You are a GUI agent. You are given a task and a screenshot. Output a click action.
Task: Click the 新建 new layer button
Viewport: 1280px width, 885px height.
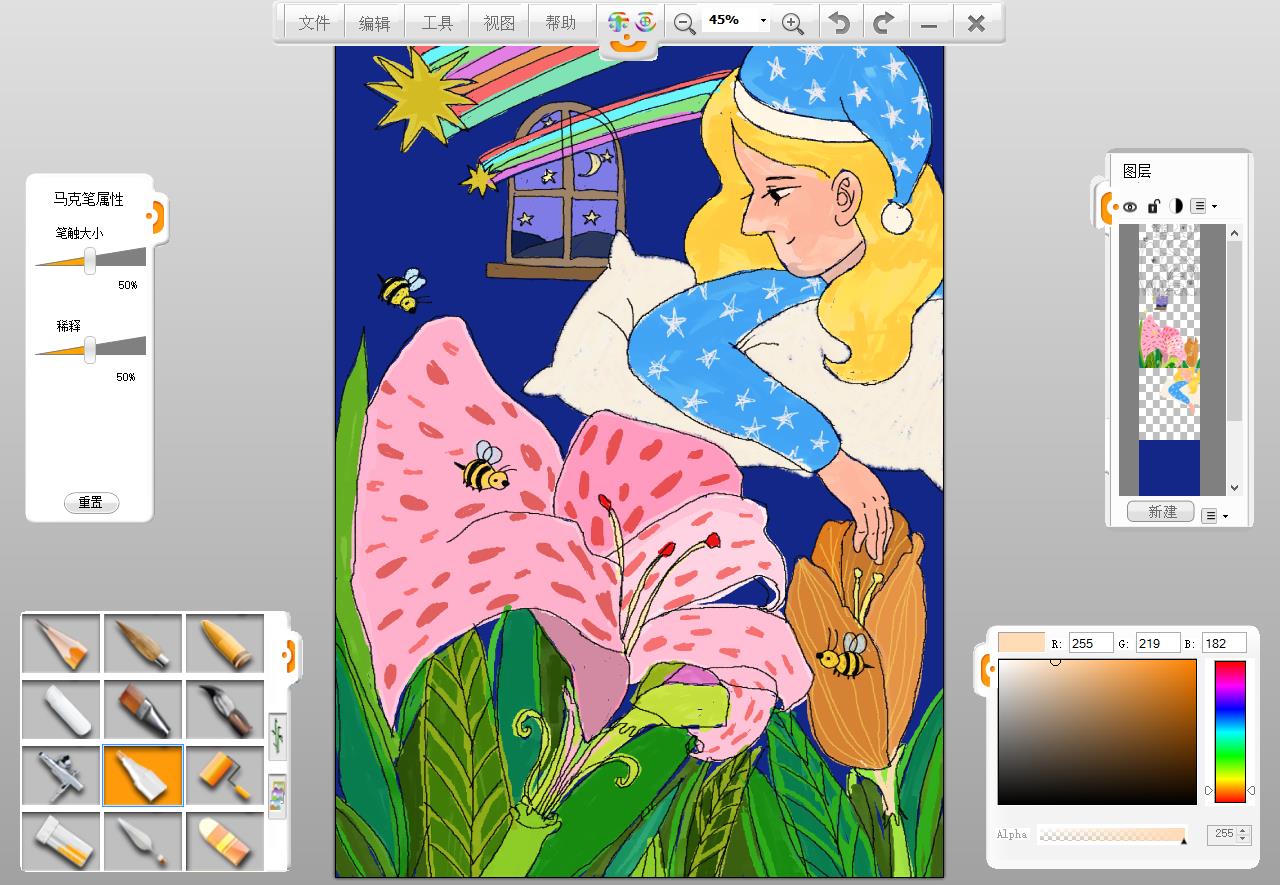[x=1162, y=512]
